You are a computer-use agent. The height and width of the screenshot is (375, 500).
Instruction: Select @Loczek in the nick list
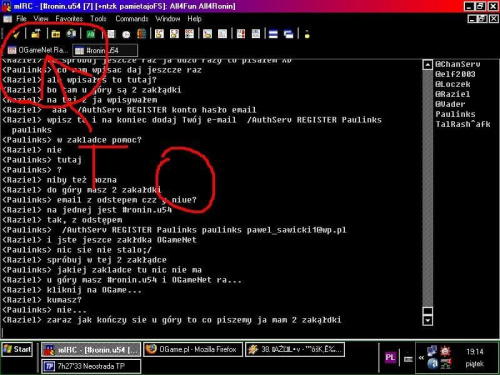pos(453,84)
